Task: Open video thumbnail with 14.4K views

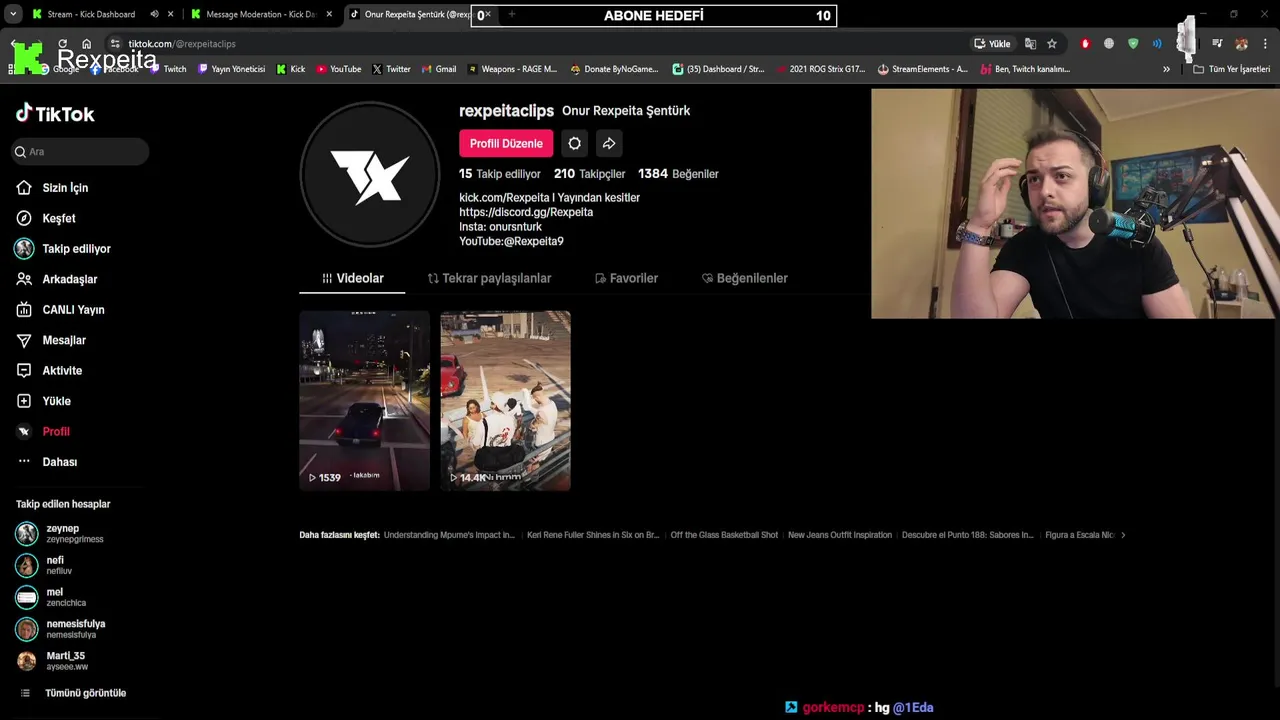Action: coord(506,400)
